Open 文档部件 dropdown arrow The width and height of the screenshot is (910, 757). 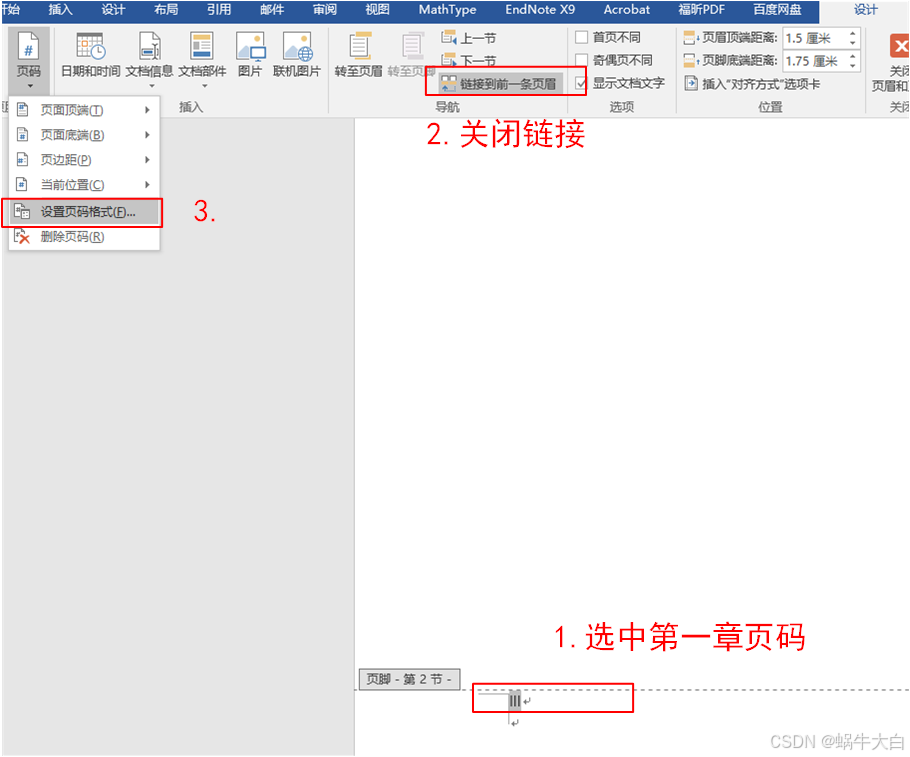coord(204,86)
